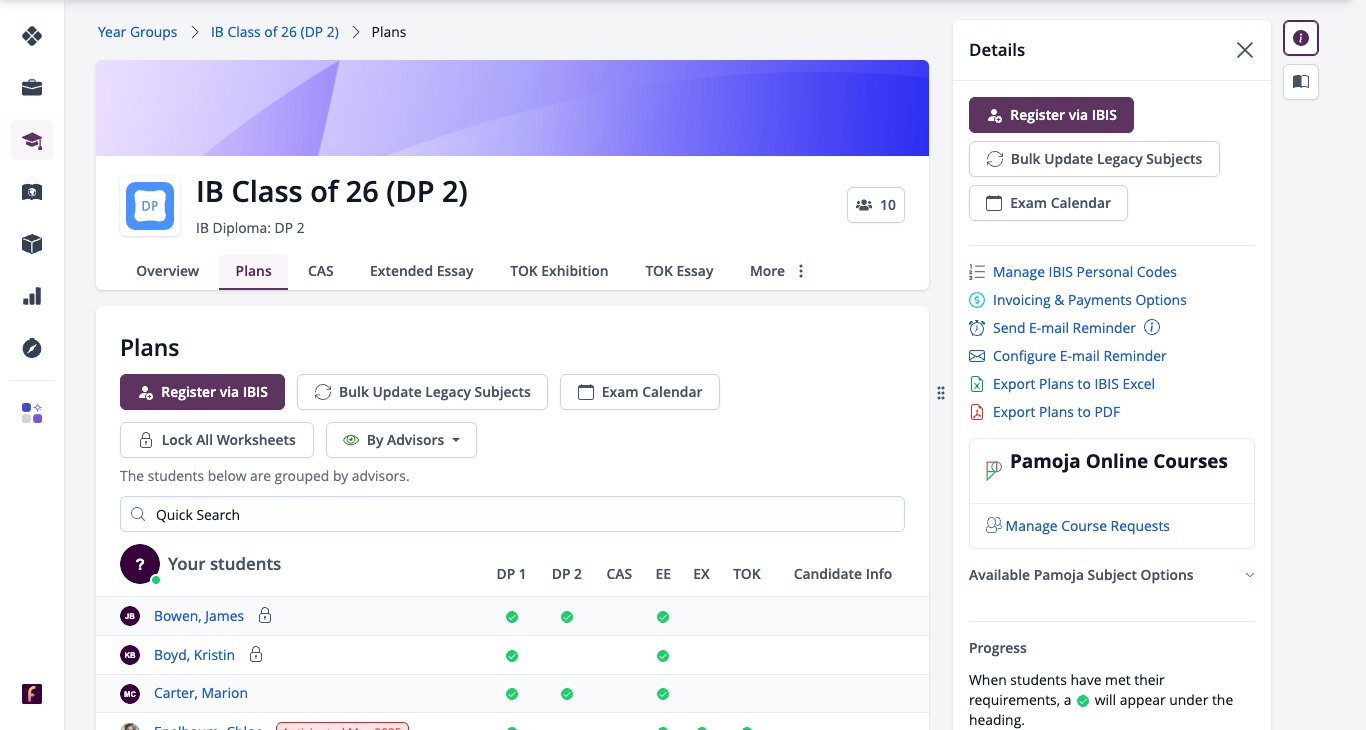Click Export Plans to PDF link

click(x=1056, y=412)
